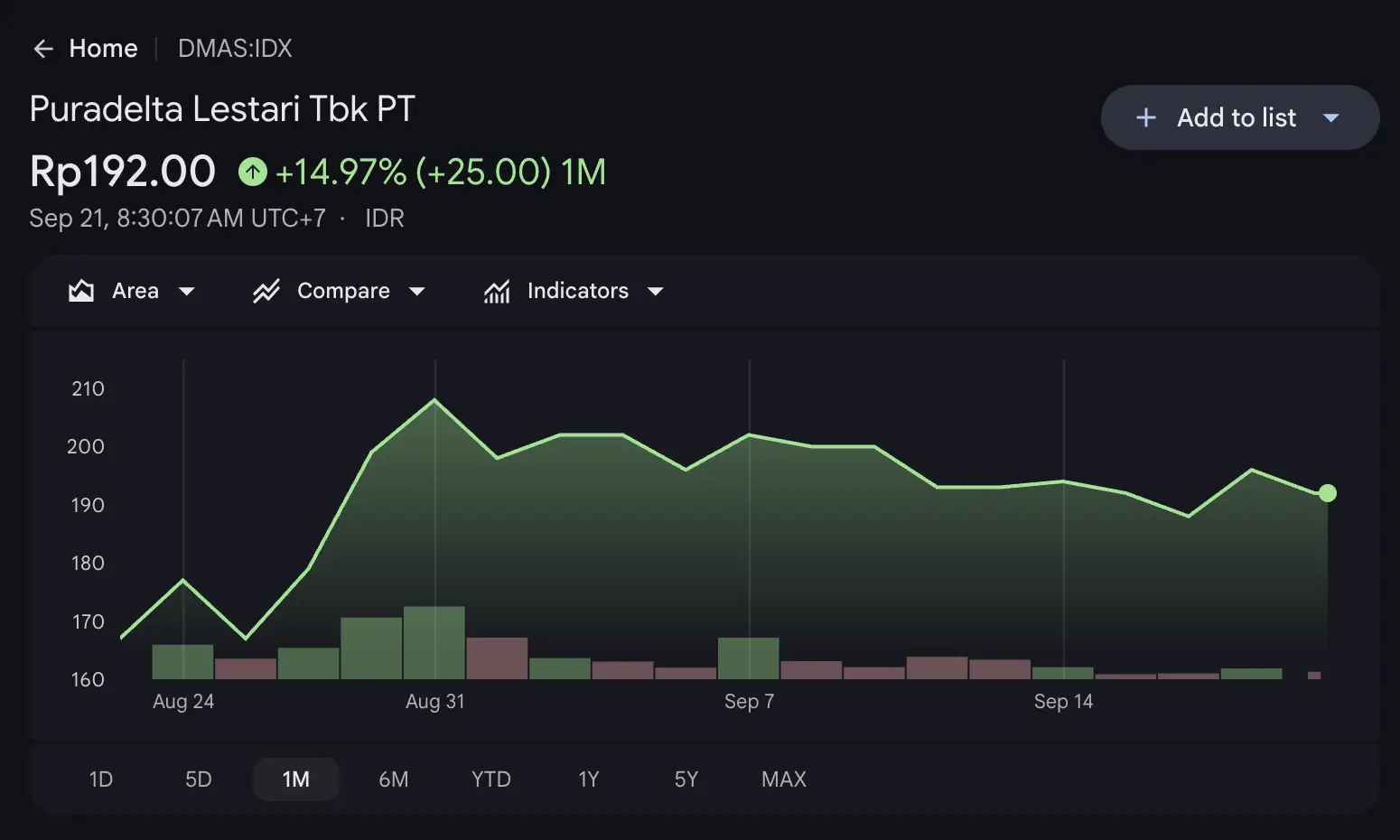Click the Rp192.00 price text
Viewport: 1400px width, 840px height.
coord(123,172)
